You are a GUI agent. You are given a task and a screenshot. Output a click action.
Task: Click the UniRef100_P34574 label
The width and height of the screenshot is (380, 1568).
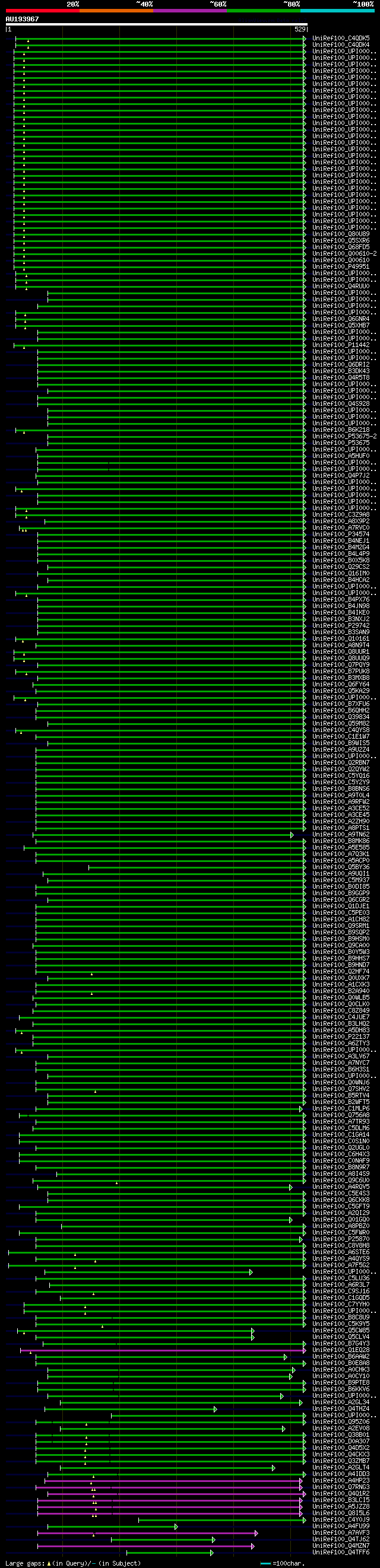pos(341,535)
